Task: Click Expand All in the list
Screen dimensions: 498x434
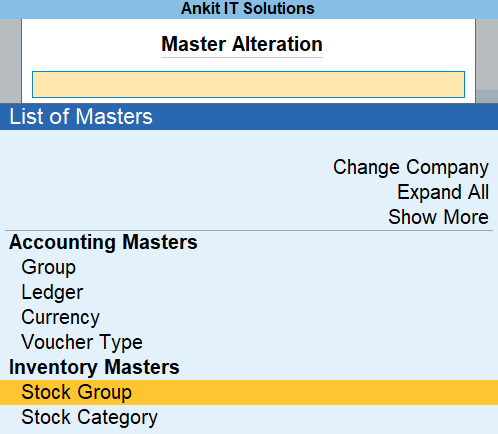Action: (443, 192)
